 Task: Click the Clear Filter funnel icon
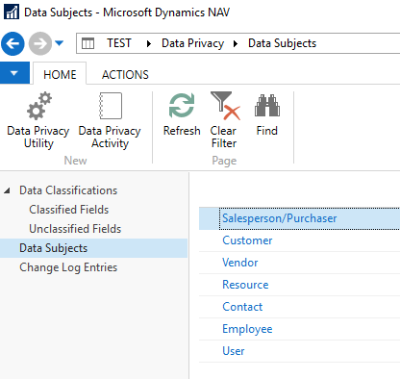point(225,106)
